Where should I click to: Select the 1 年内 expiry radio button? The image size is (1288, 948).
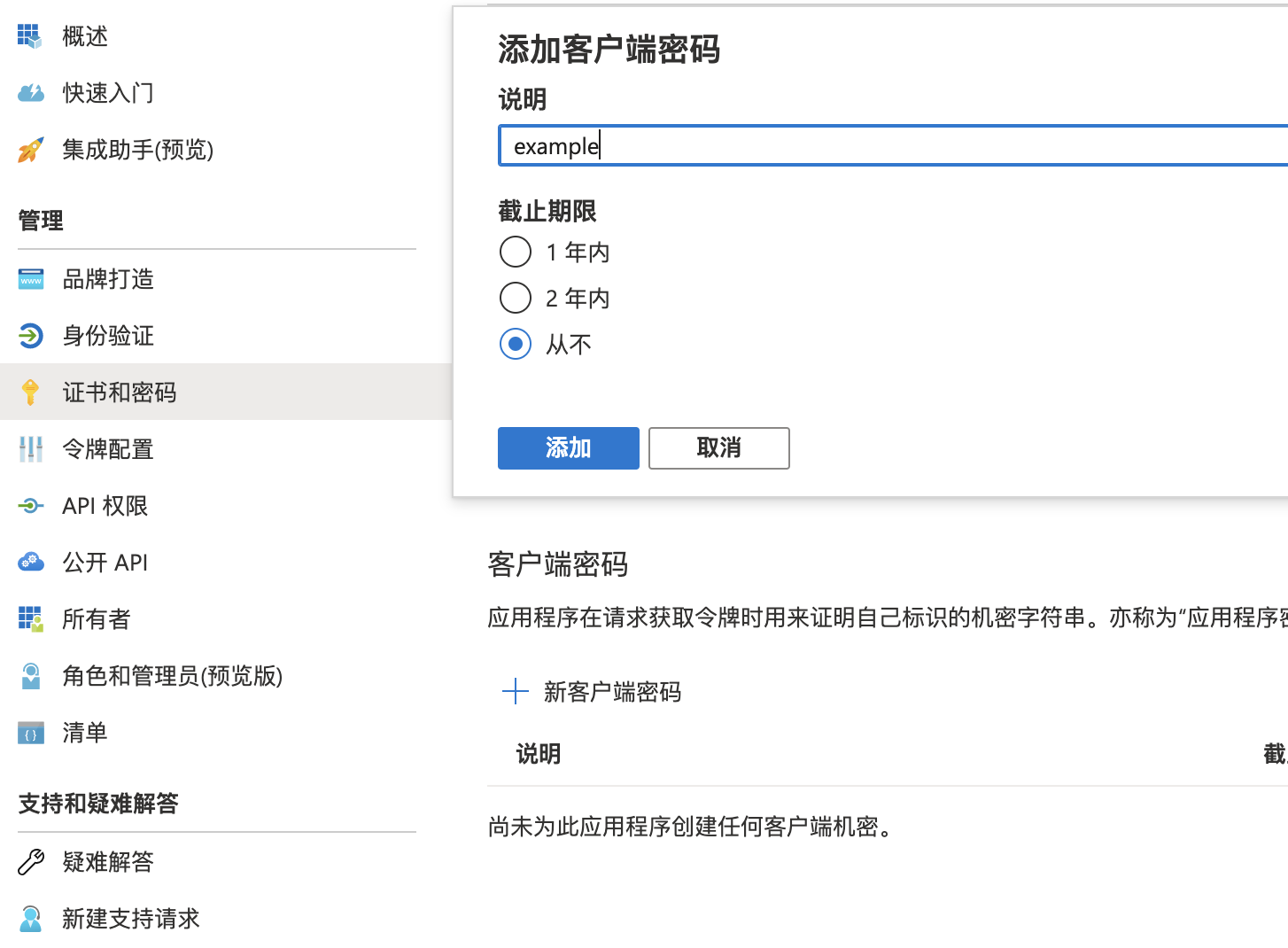(x=516, y=253)
